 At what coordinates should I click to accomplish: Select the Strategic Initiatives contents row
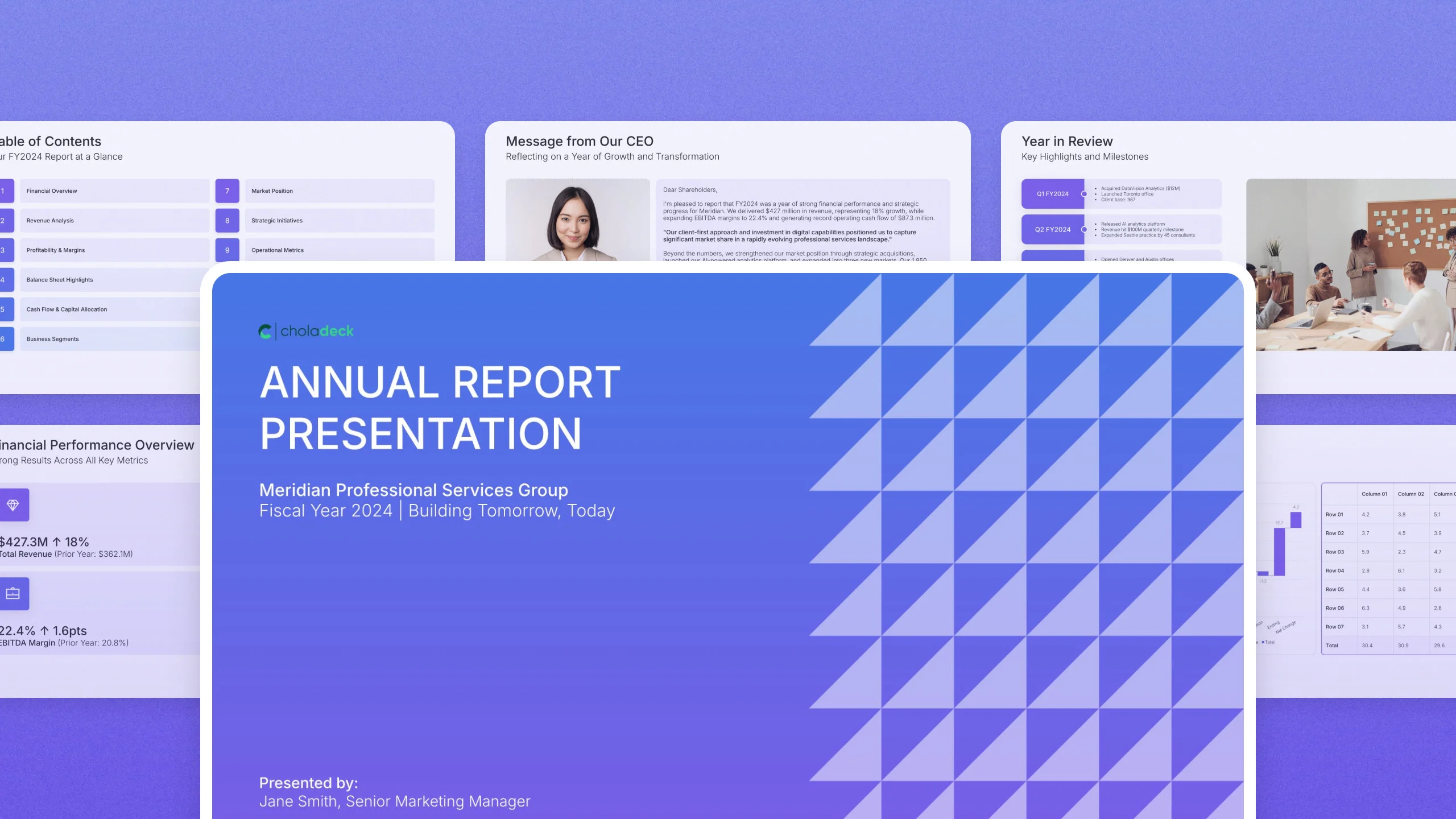[x=340, y=221]
